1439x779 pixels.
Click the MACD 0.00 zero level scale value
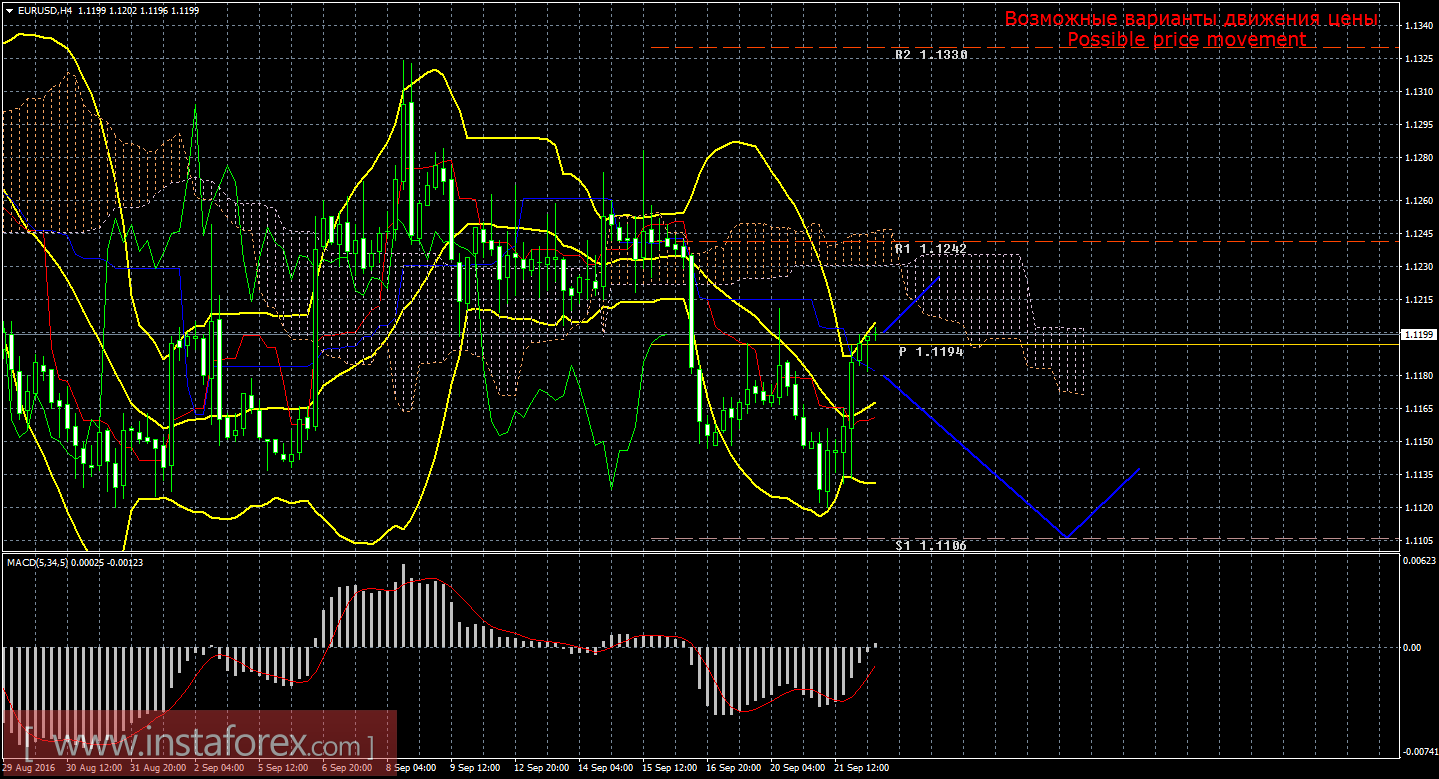click(1411, 647)
